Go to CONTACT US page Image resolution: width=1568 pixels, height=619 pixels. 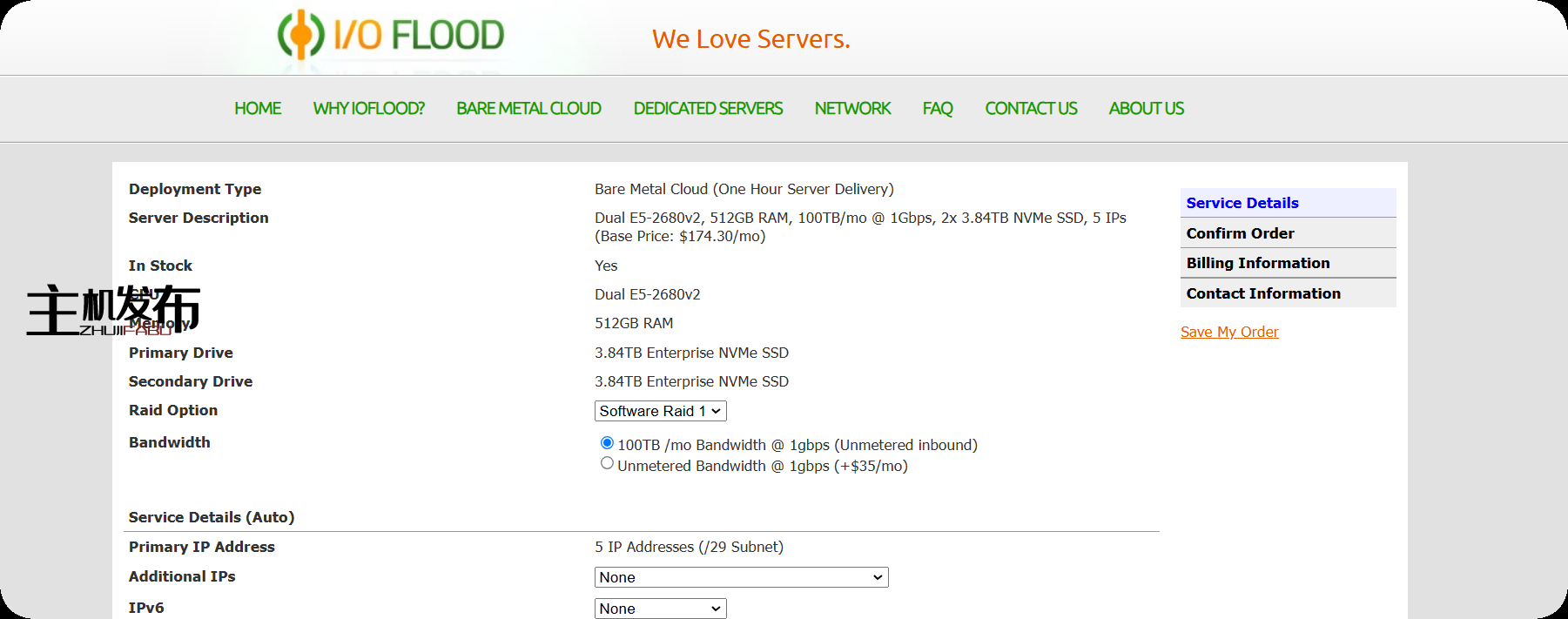[1031, 109]
